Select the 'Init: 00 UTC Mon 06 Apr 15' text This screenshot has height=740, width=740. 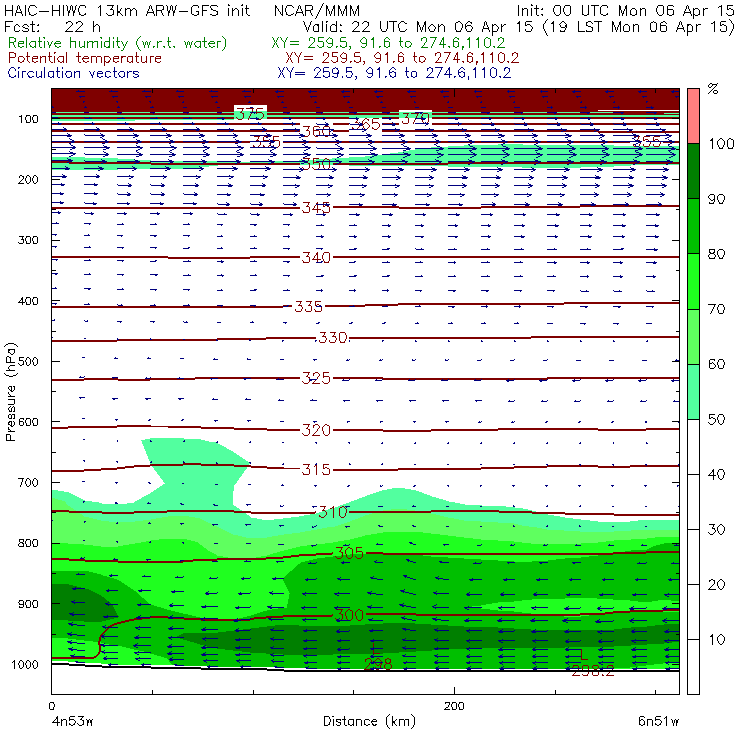[x=625, y=10]
